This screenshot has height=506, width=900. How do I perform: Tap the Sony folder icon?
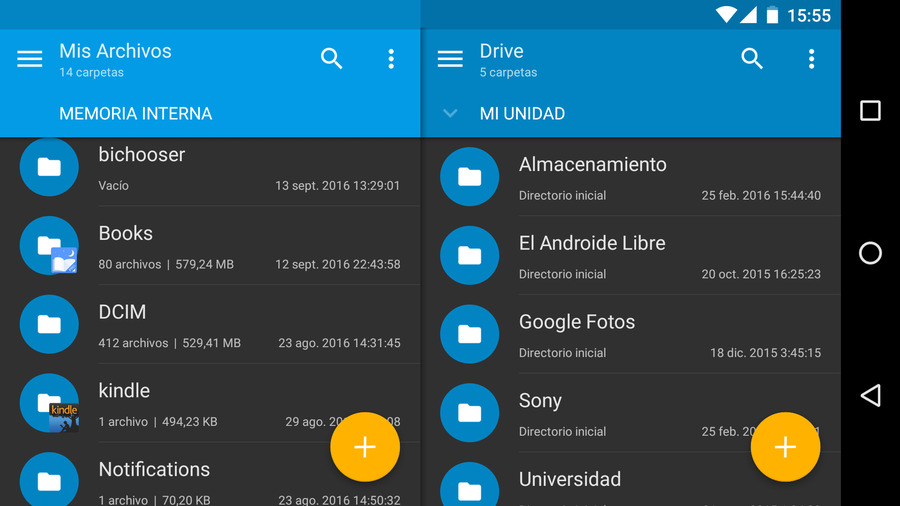470,412
